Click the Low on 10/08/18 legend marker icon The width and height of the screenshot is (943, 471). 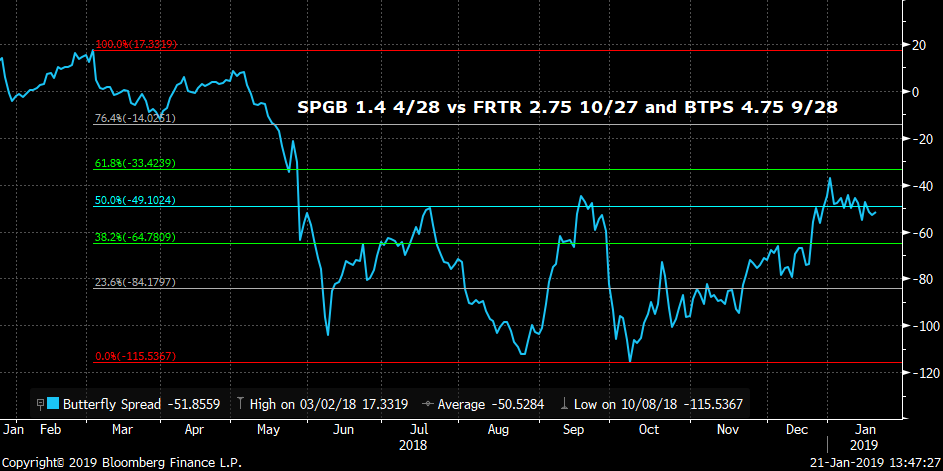tap(564, 404)
